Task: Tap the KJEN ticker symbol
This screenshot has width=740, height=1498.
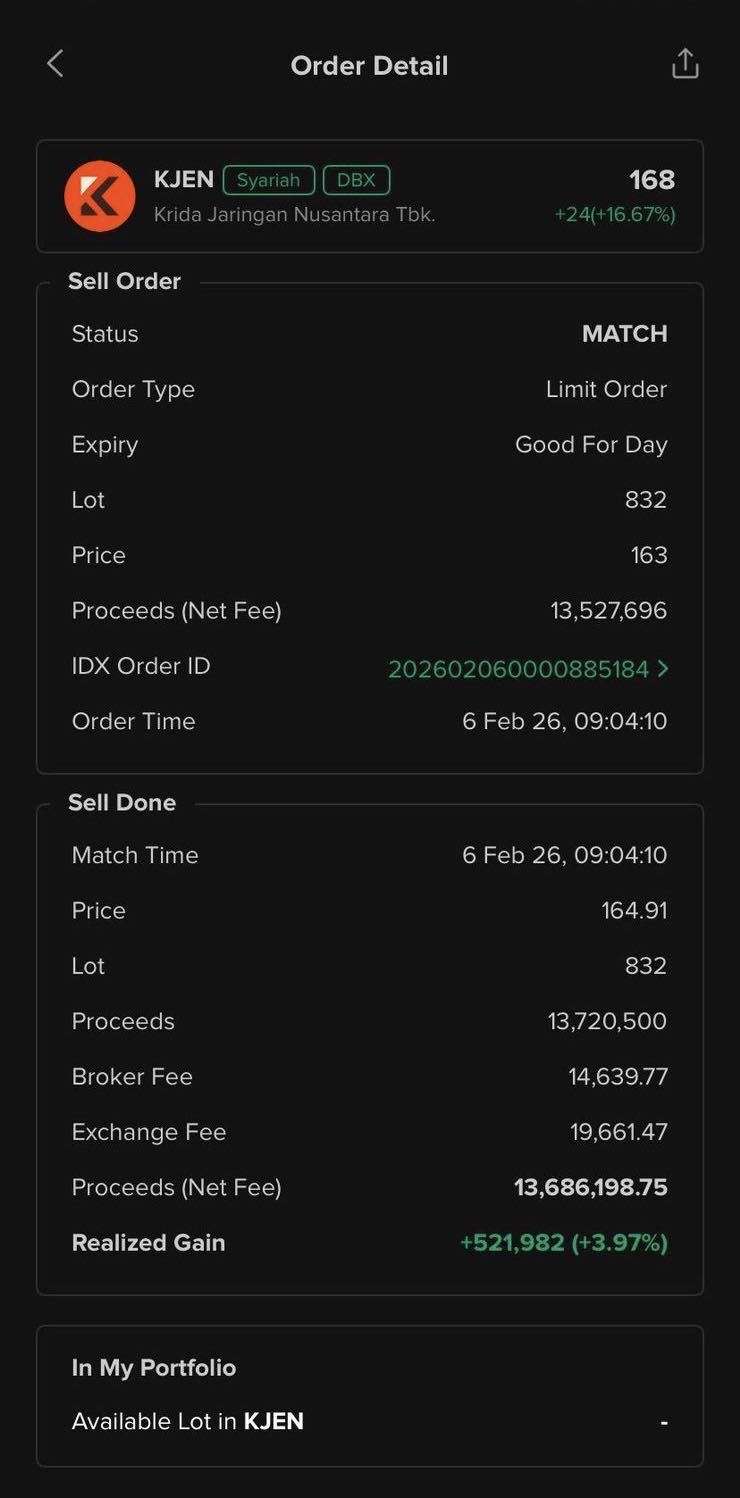Action: (184, 180)
